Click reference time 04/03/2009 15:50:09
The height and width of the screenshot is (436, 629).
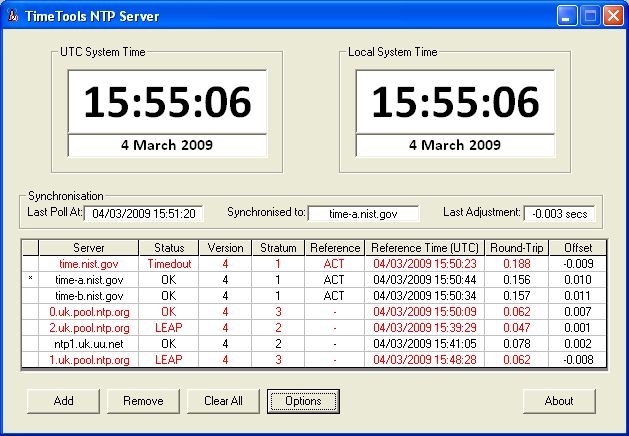[425, 312]
